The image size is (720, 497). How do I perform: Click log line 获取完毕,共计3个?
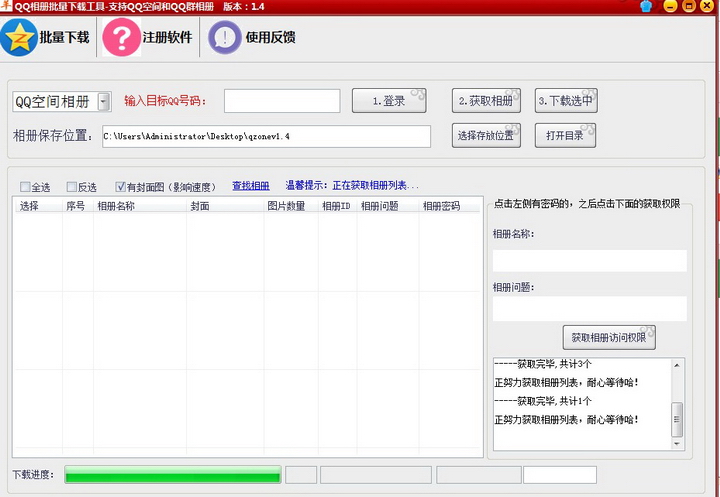[543, 364]
